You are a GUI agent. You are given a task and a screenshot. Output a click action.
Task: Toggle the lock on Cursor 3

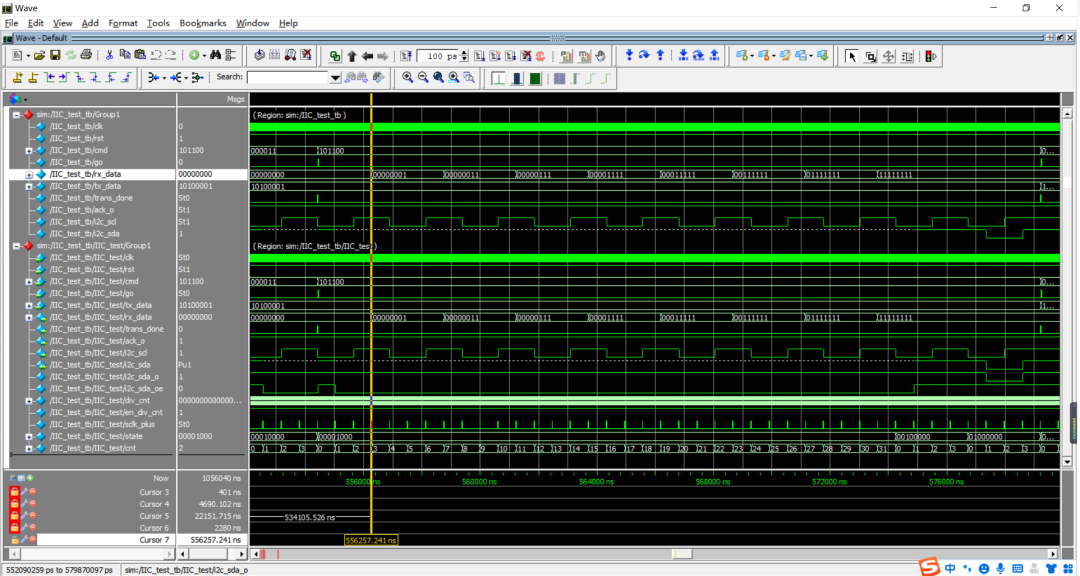coord(14,492)
